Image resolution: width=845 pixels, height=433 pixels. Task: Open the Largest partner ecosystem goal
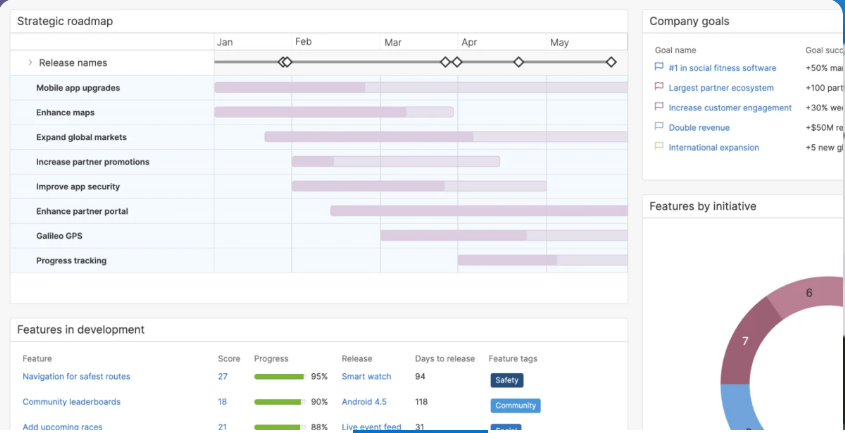tap(721, 88)
